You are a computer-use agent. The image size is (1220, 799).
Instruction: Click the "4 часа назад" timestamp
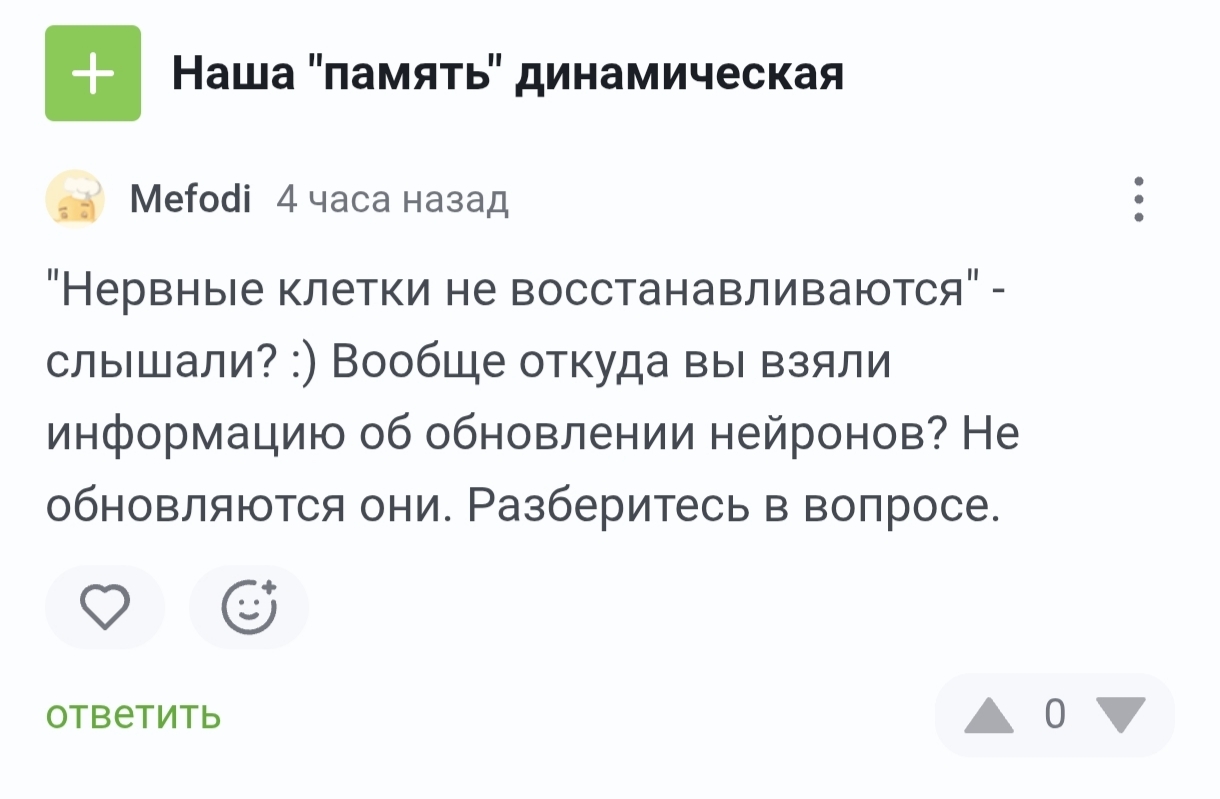(392, 201)
